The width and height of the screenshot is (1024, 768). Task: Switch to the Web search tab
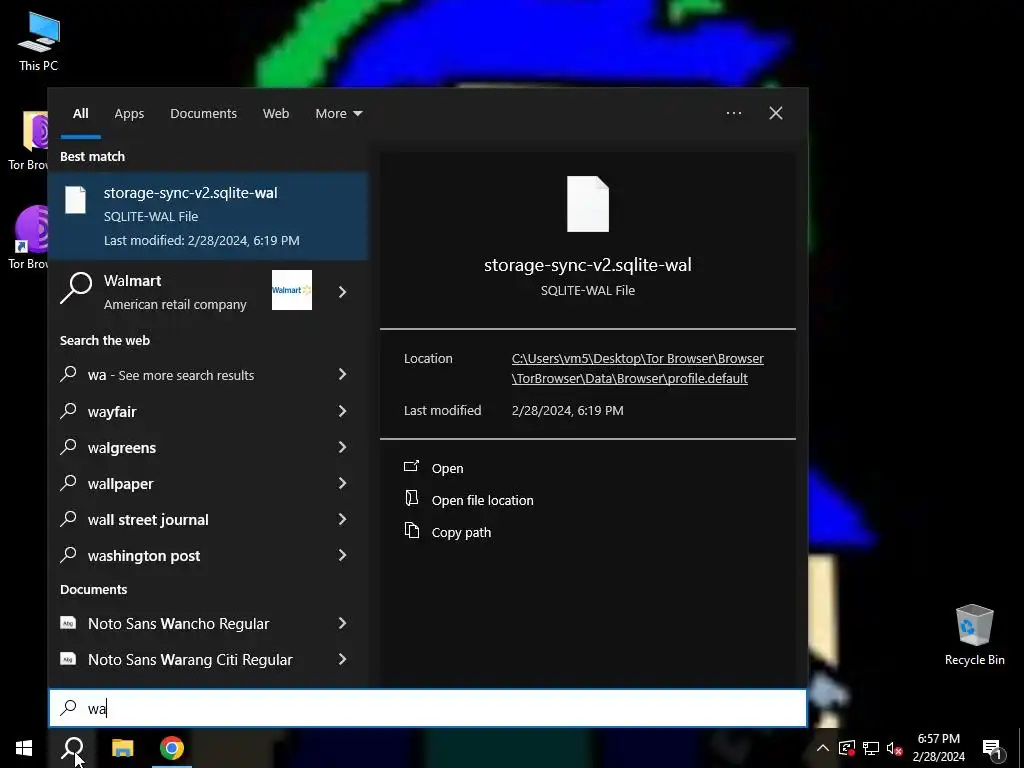(276, 114)
